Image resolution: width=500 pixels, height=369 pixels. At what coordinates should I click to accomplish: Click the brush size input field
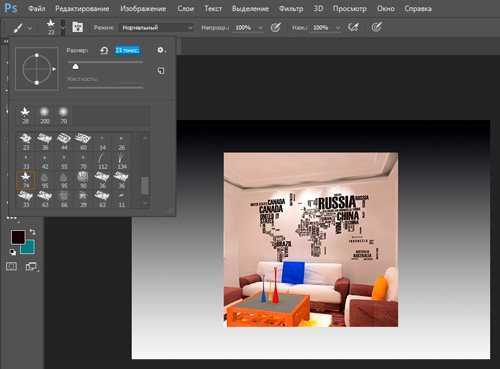pos(127,50)
